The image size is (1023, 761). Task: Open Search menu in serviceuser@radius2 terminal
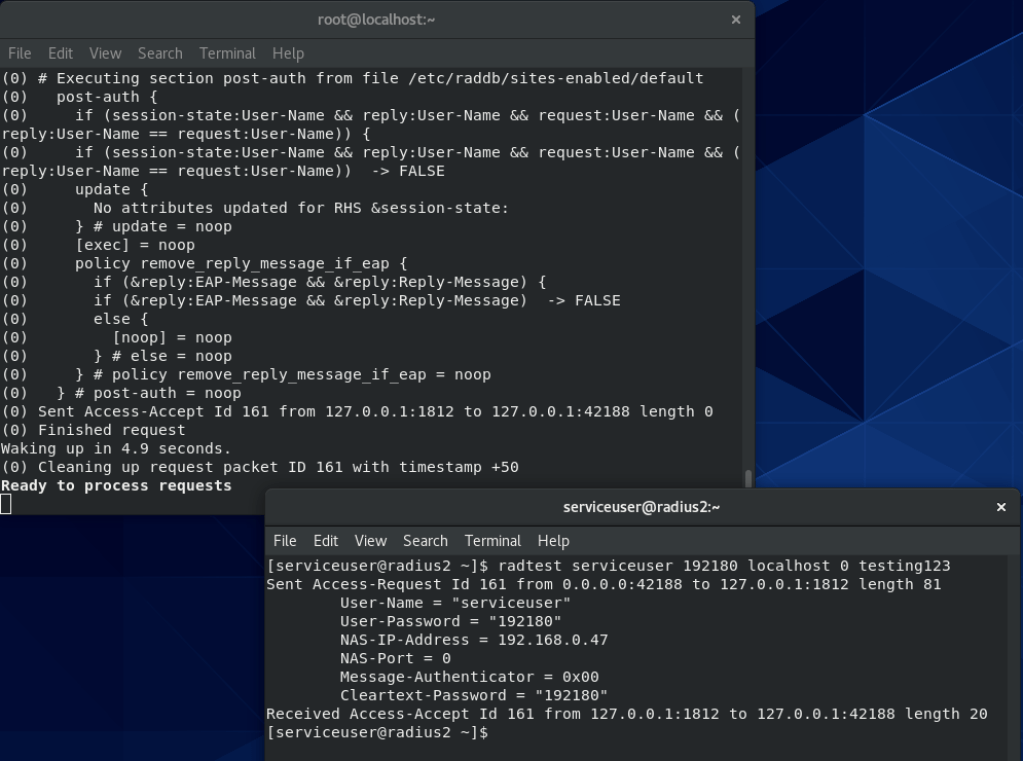click(x=425, y=541)
